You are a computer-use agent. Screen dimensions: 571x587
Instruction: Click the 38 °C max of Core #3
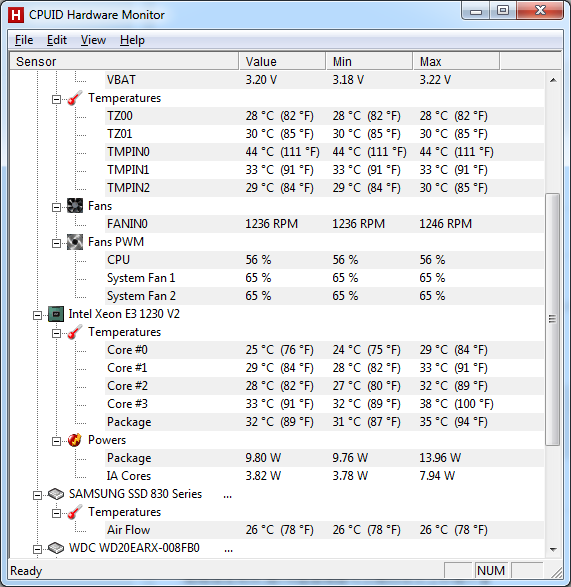pyautogui.click(x=456, y=404)
